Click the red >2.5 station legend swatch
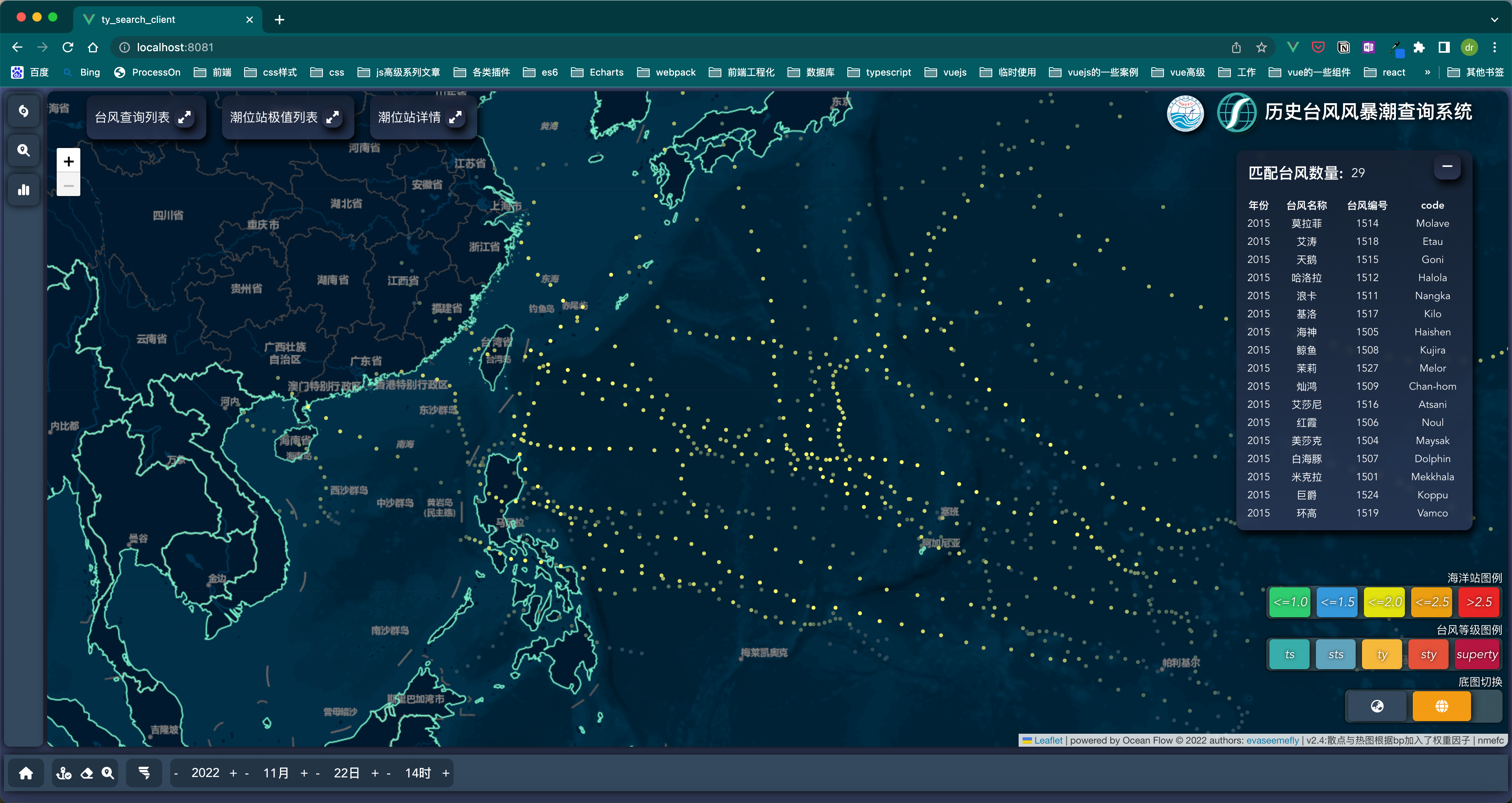This screenshot has height=803, width=1512. pos(1479,602)
